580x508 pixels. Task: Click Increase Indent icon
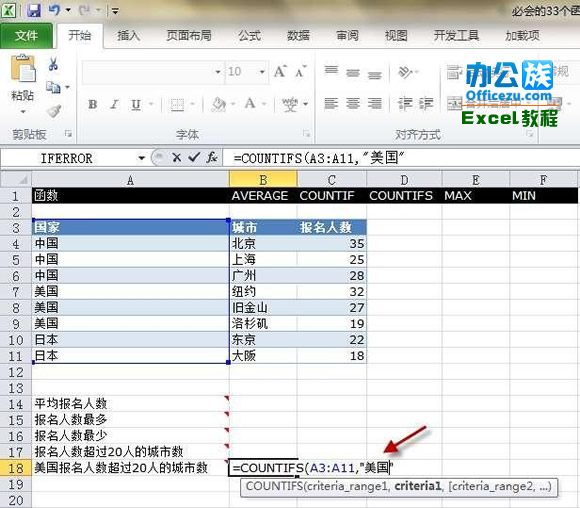(426, 104)
